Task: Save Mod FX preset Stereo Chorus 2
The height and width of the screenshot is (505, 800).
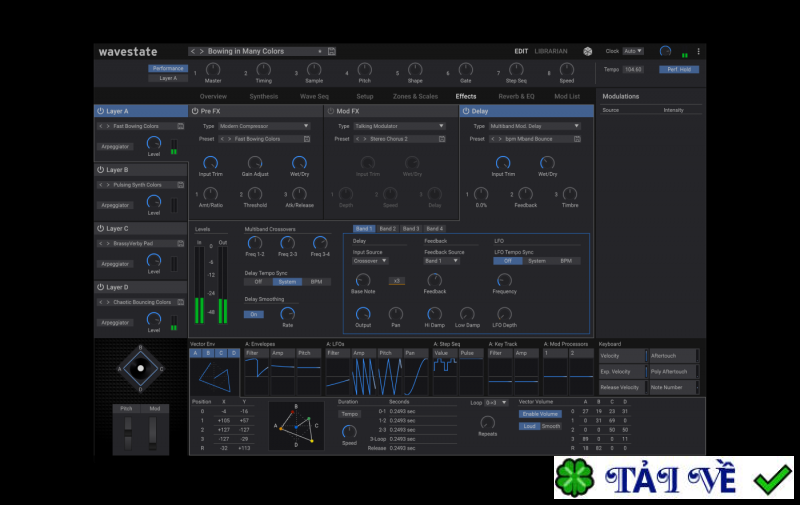Action: 442,139
